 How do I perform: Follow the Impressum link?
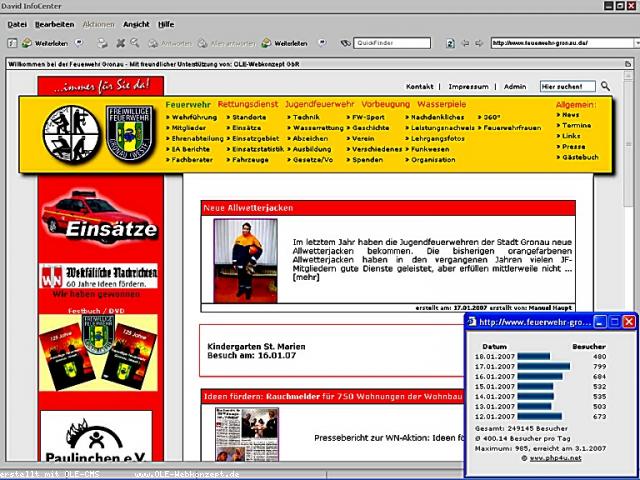(468, 87)
